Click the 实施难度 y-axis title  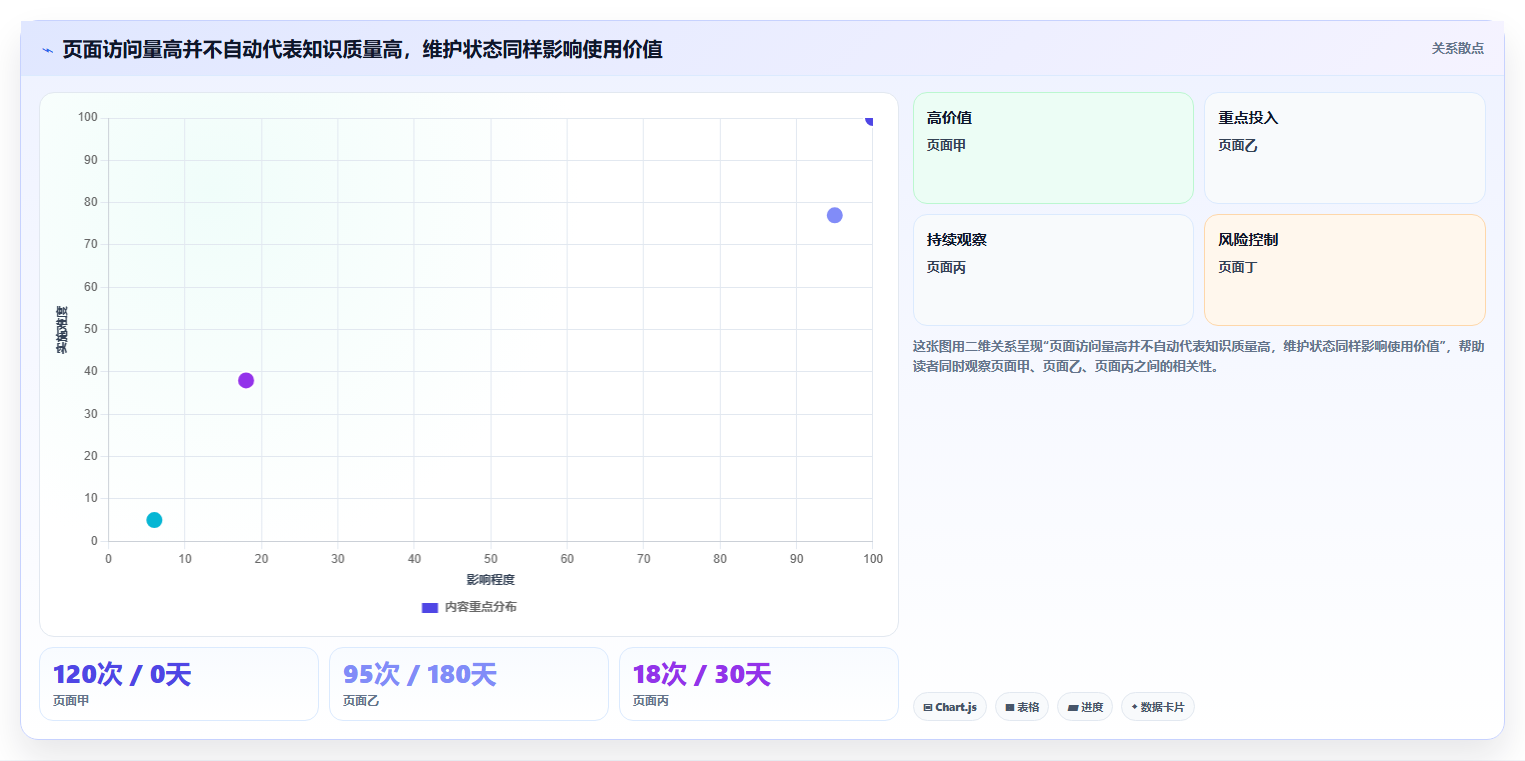62,330
